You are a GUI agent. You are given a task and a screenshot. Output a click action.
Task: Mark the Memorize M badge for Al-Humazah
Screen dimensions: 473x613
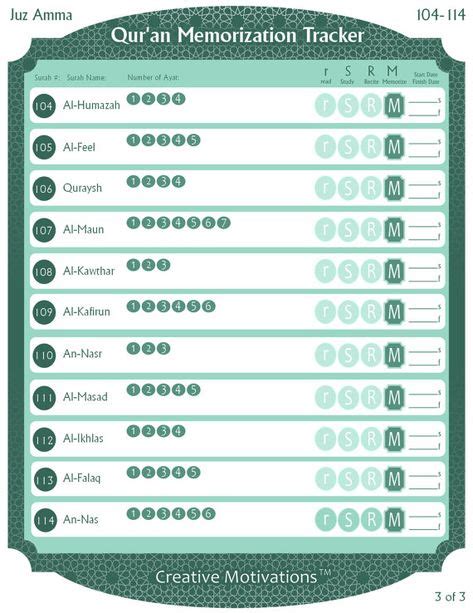(x=394, y=106)
